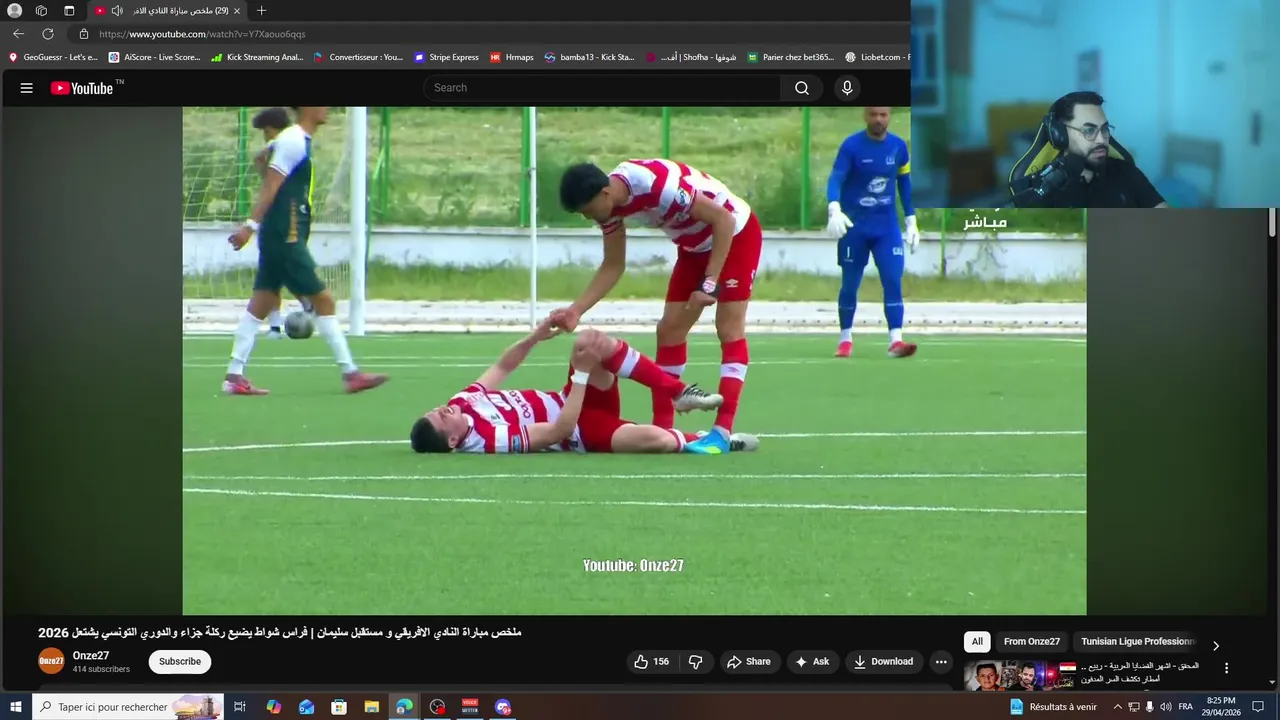This screenshot has height=720, width=1280.
Task: Open Task View on taskbar
Action: 240,707
